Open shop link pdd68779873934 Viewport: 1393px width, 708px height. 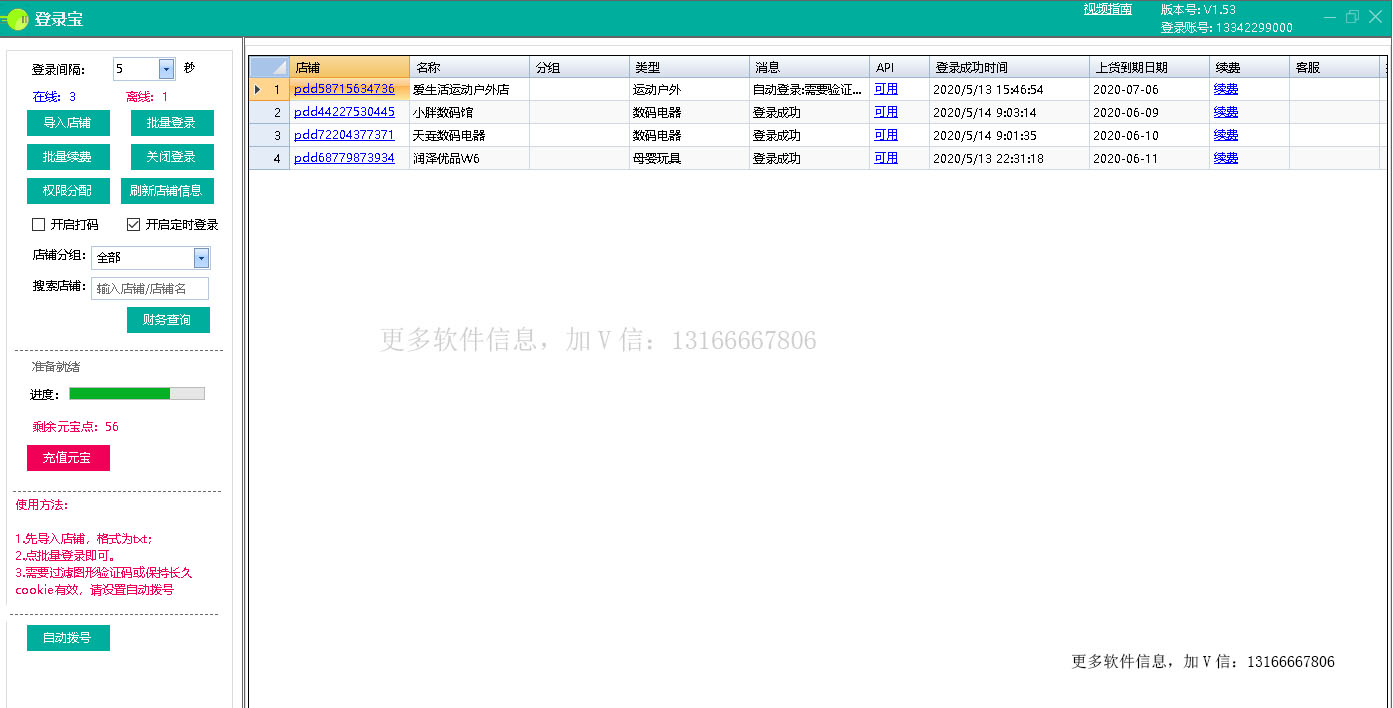point(344,158)
